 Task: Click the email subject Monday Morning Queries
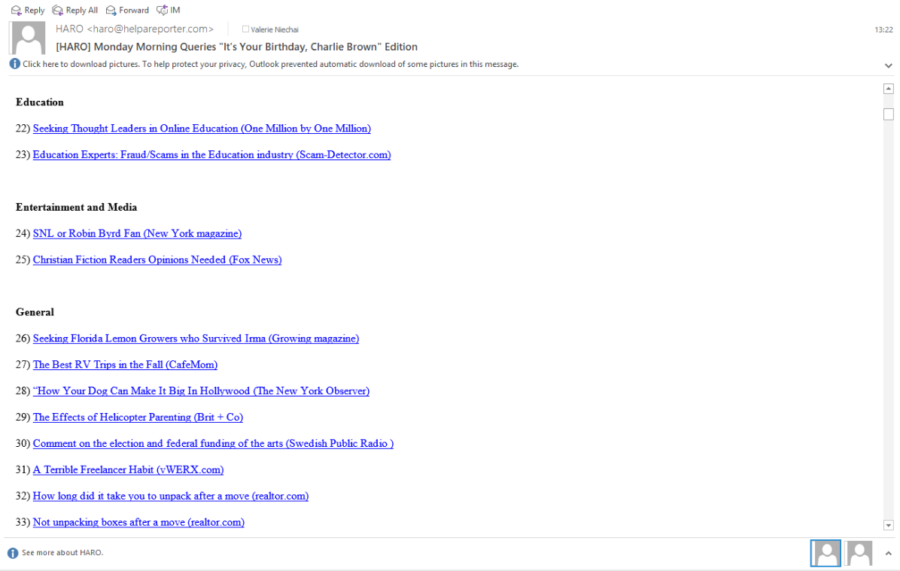click(236, 47)
